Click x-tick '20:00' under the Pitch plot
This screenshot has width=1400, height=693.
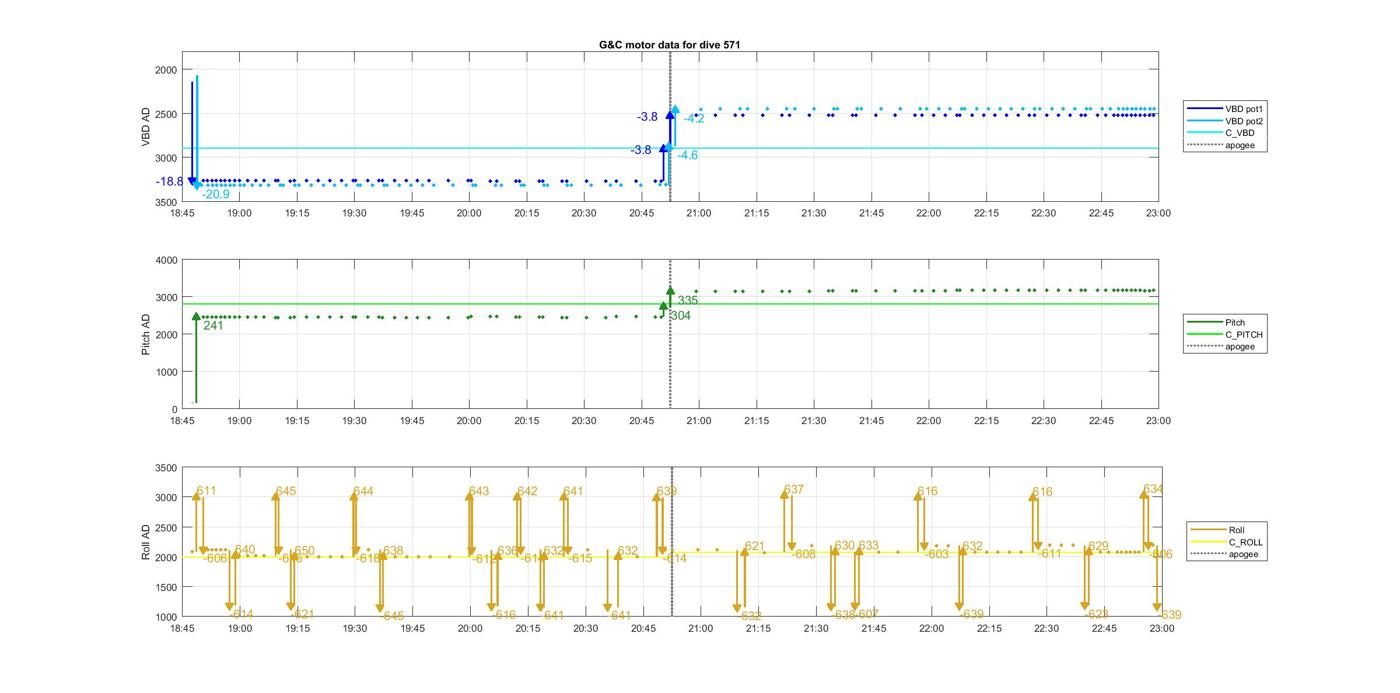pyautogui.click(x=469, y=421)
